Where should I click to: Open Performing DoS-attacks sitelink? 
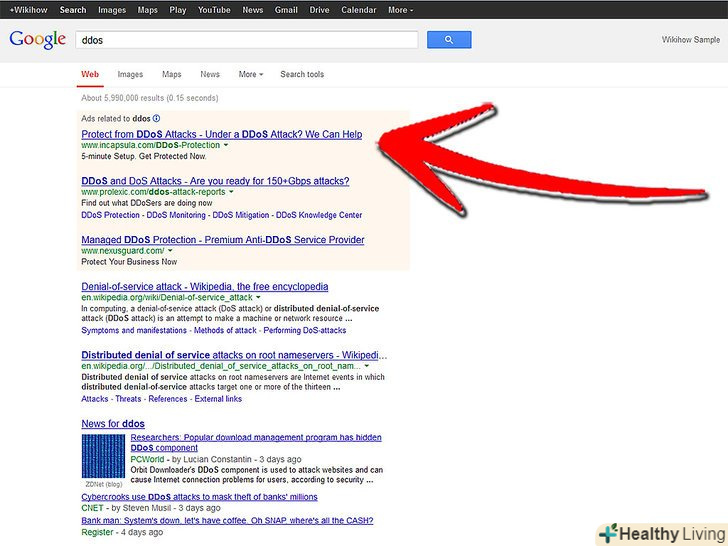[x=305, y=330]
